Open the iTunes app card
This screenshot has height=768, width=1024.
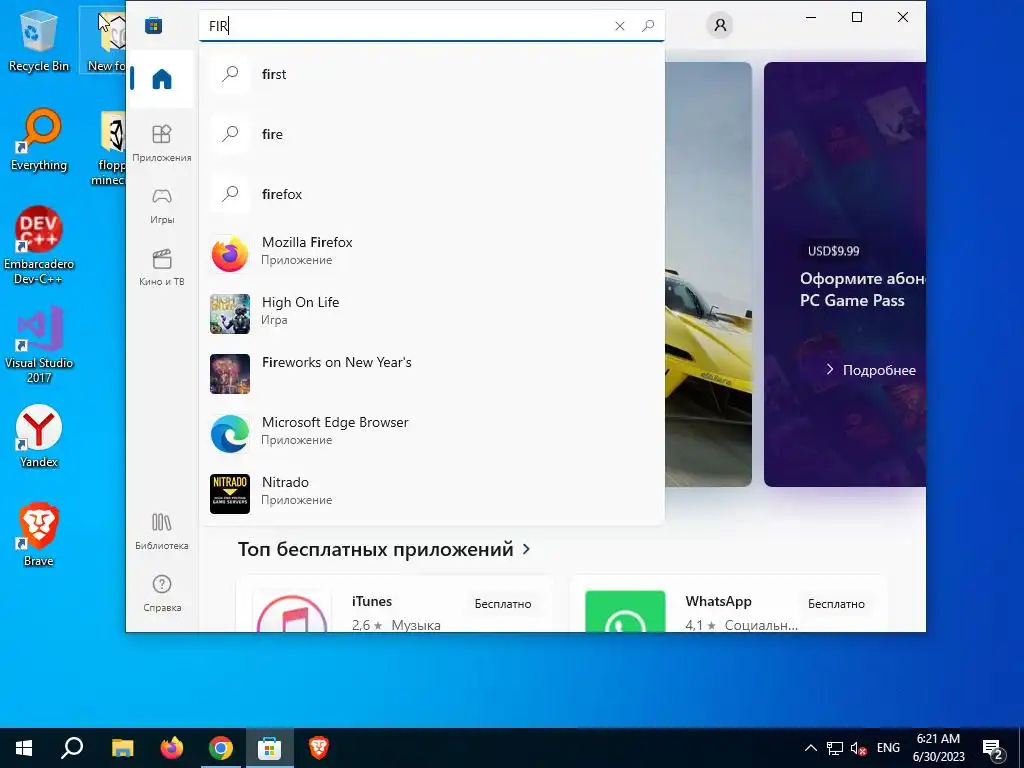(396, 604)
